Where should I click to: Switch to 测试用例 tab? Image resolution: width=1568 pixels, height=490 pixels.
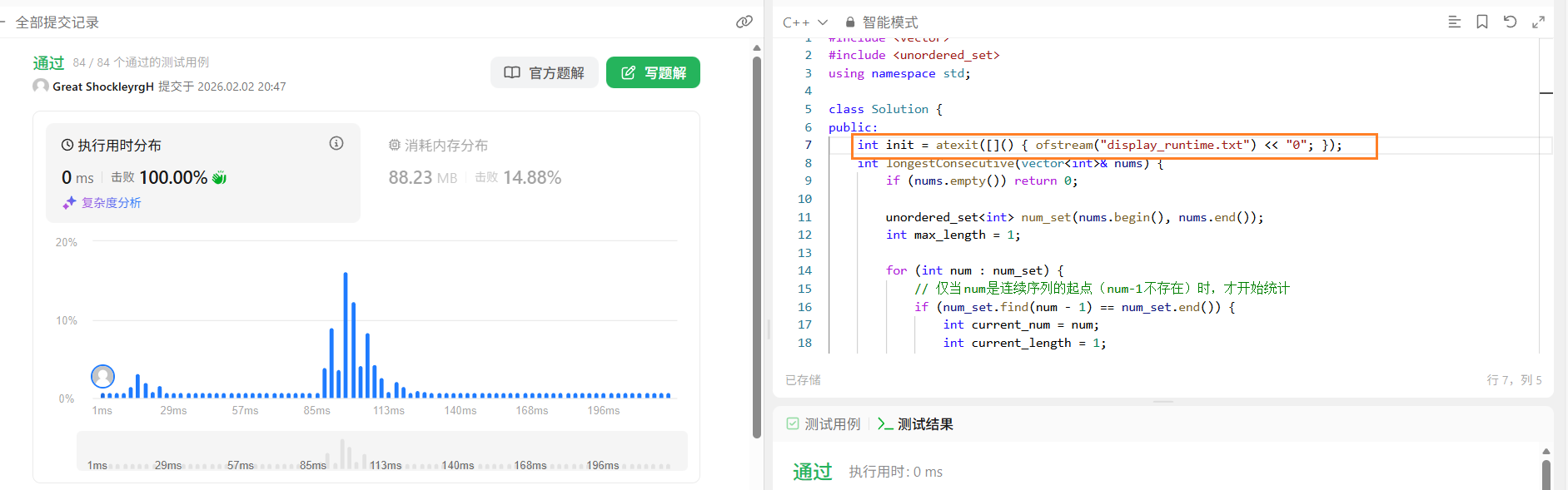pos(824,424)
